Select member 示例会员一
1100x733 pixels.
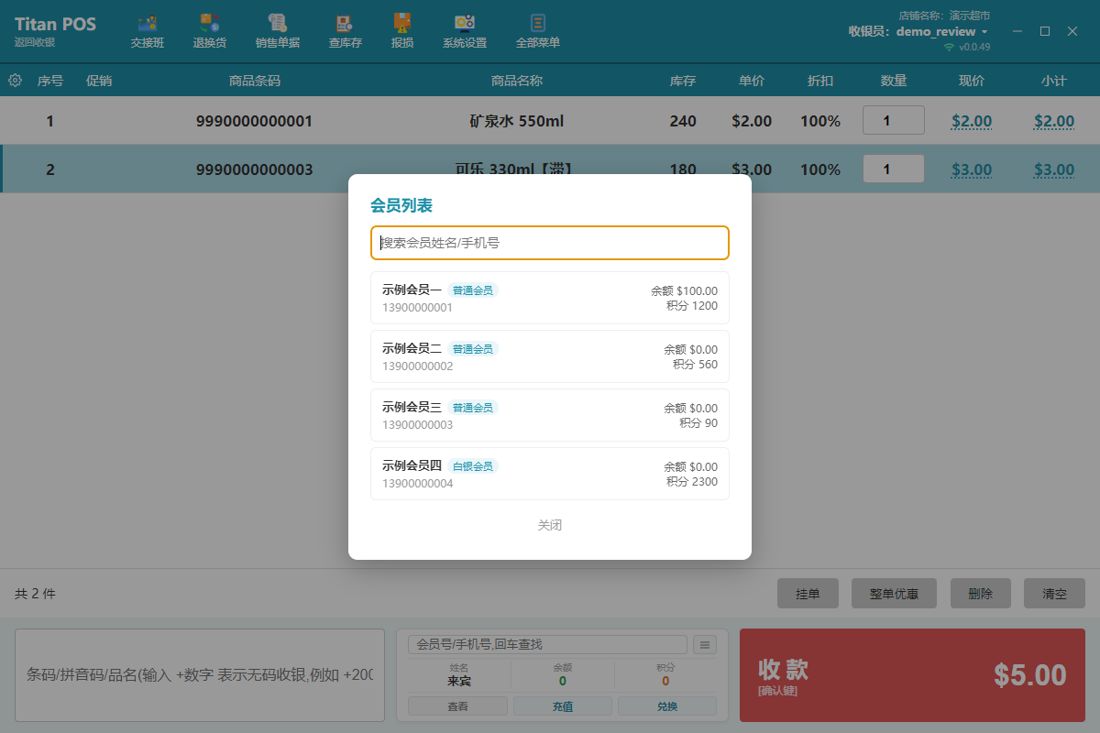tap(549, 298)
